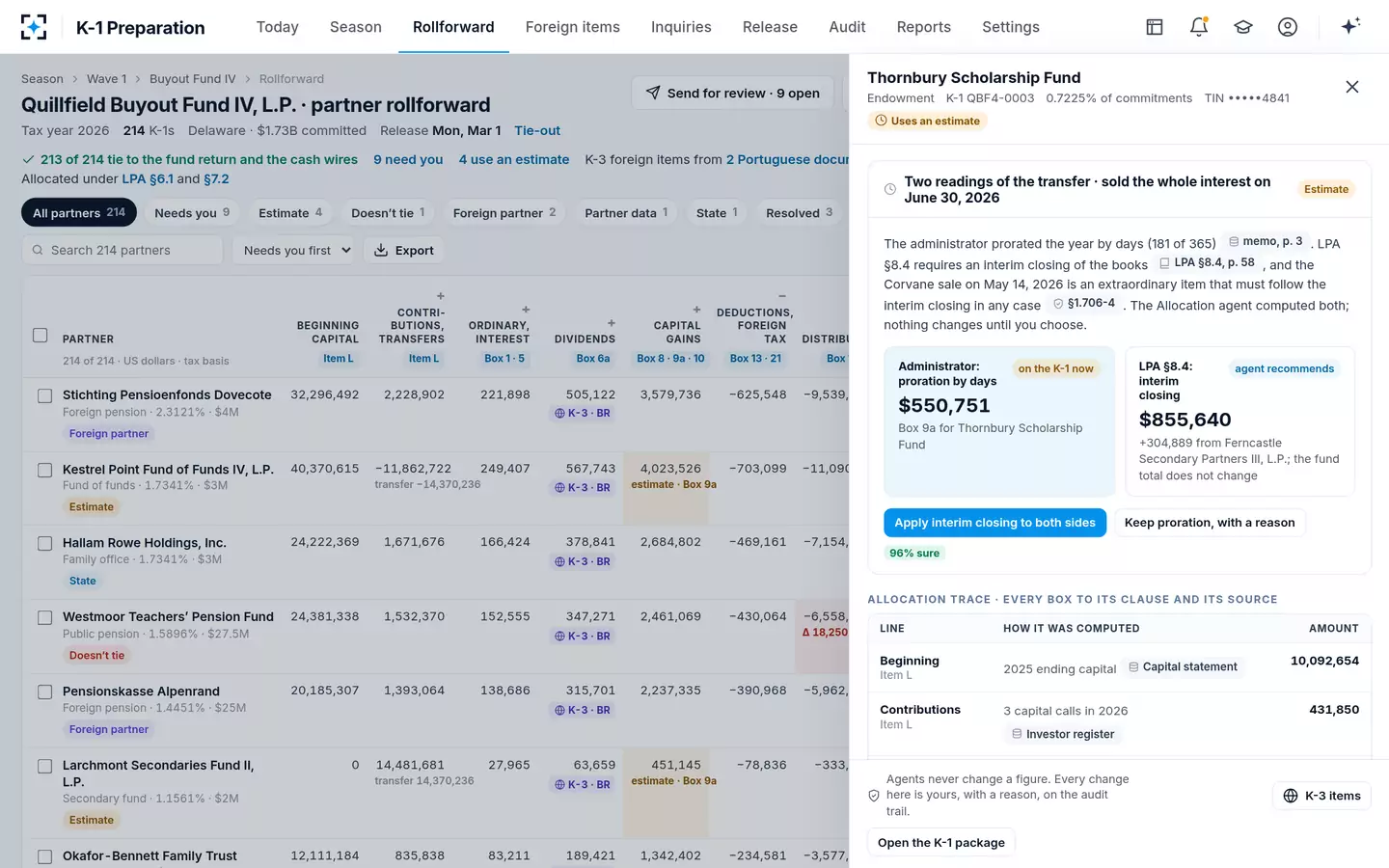The width and height of the screenshot is (1389, 868).
Task: Click Send for review · 9 open
Action: point(733,93)
